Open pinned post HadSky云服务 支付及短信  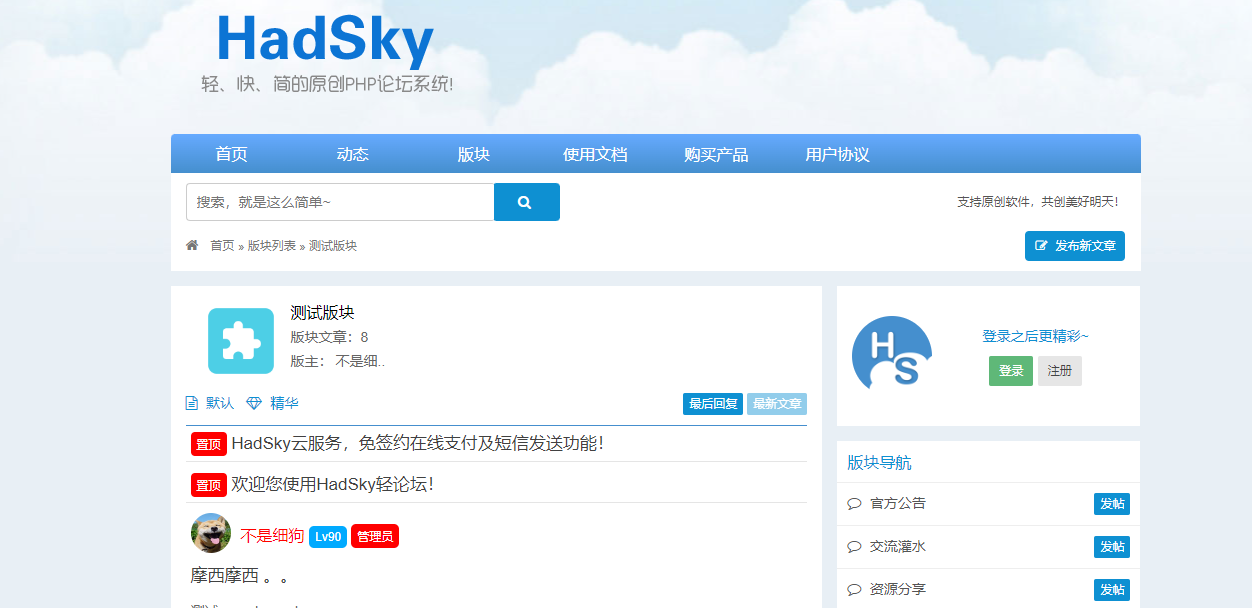[x=417, y=443]
